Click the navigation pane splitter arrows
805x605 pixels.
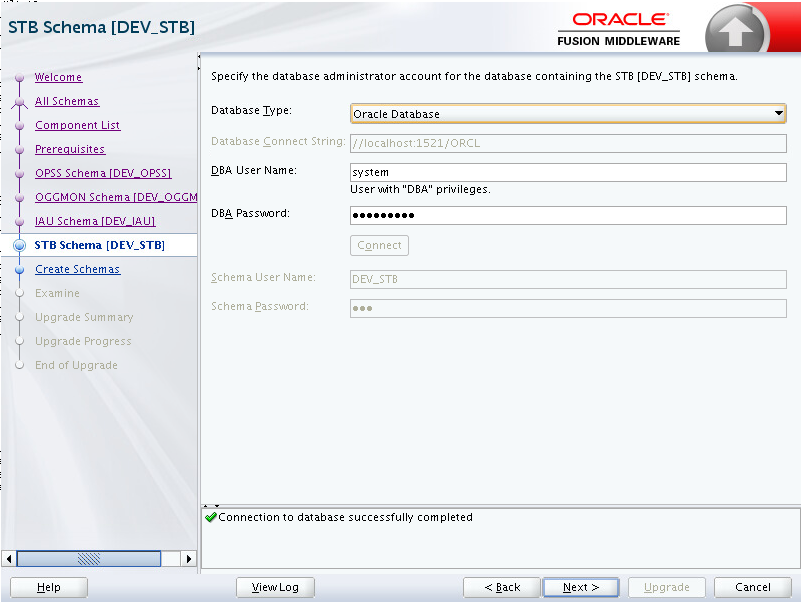pyautogui.click(x=199, y=63)
